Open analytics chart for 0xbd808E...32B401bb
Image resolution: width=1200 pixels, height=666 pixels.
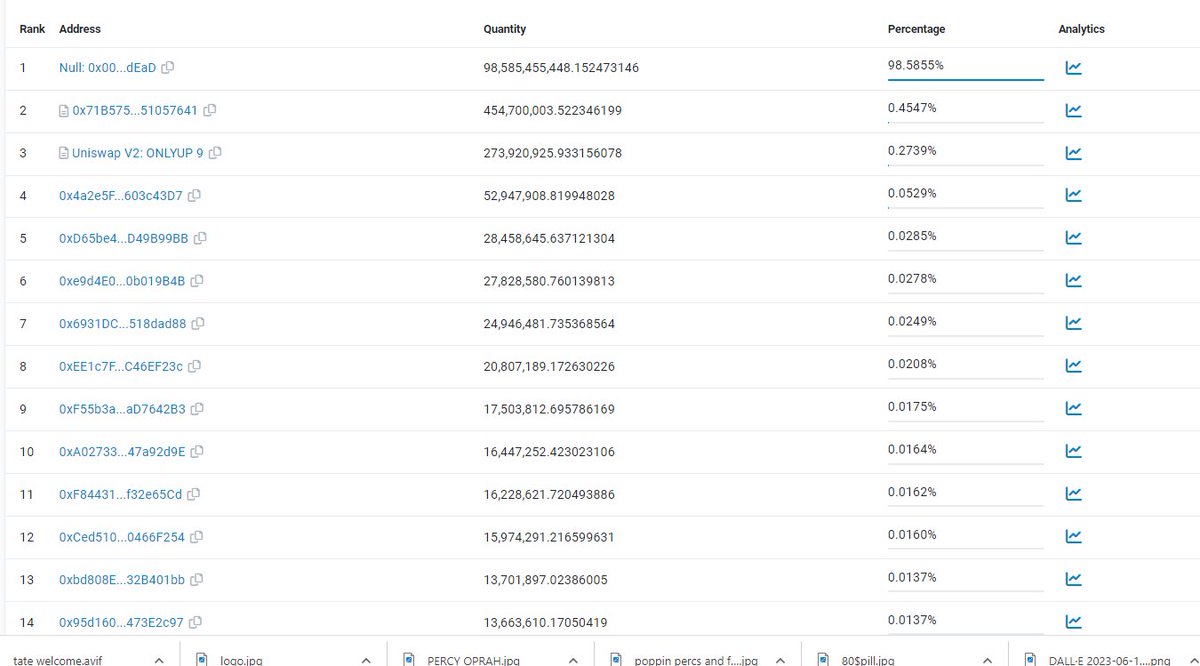point(1073,579)
